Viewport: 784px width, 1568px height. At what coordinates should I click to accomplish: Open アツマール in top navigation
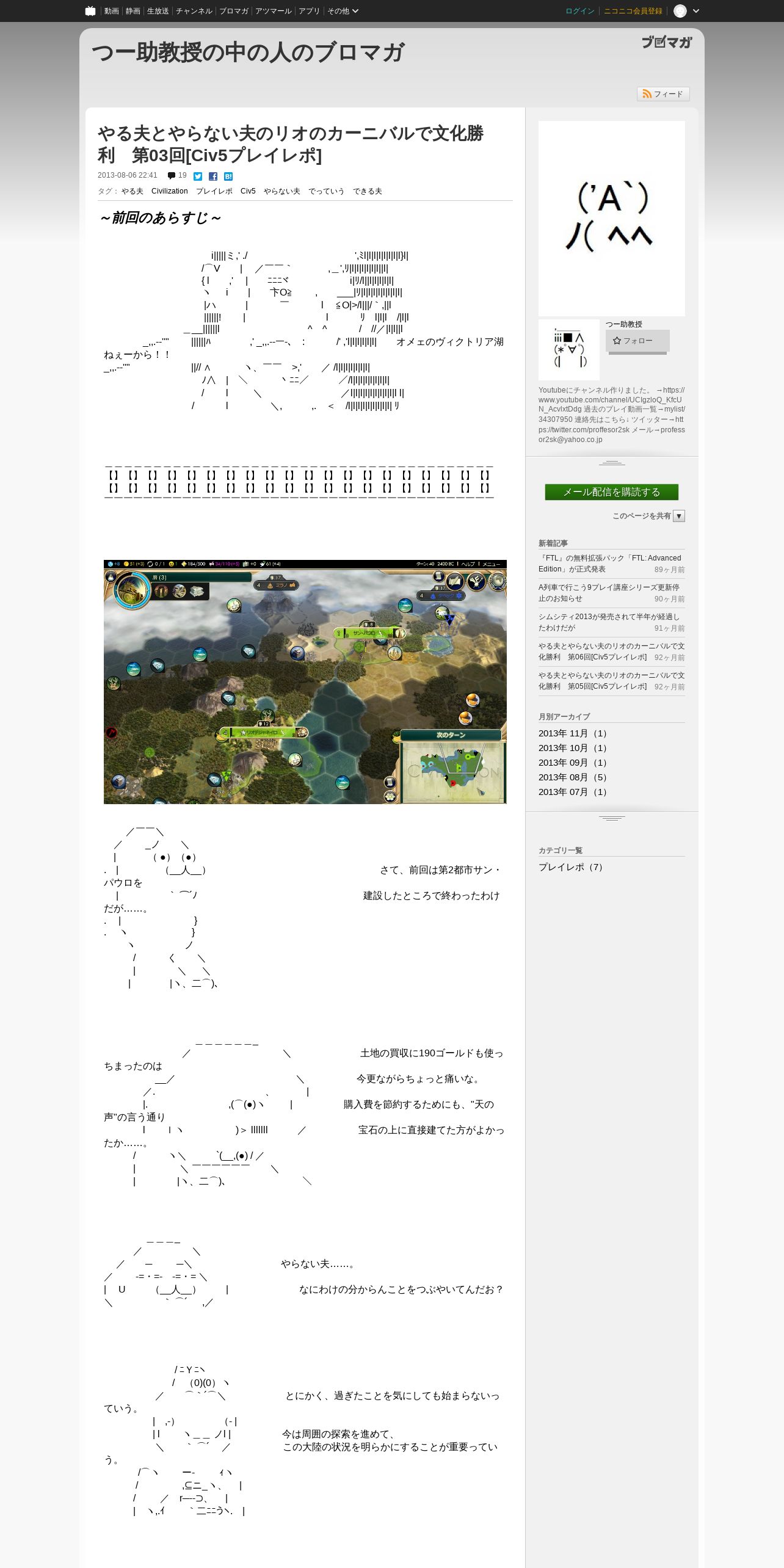coord(273,11)
